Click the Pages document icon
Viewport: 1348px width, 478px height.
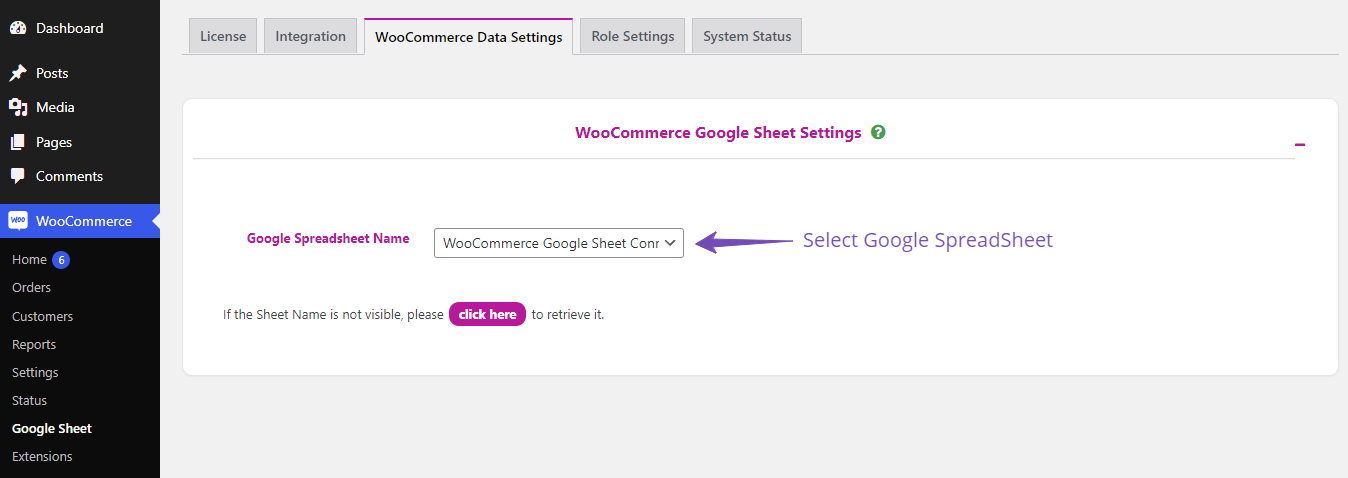click(18, 142)
